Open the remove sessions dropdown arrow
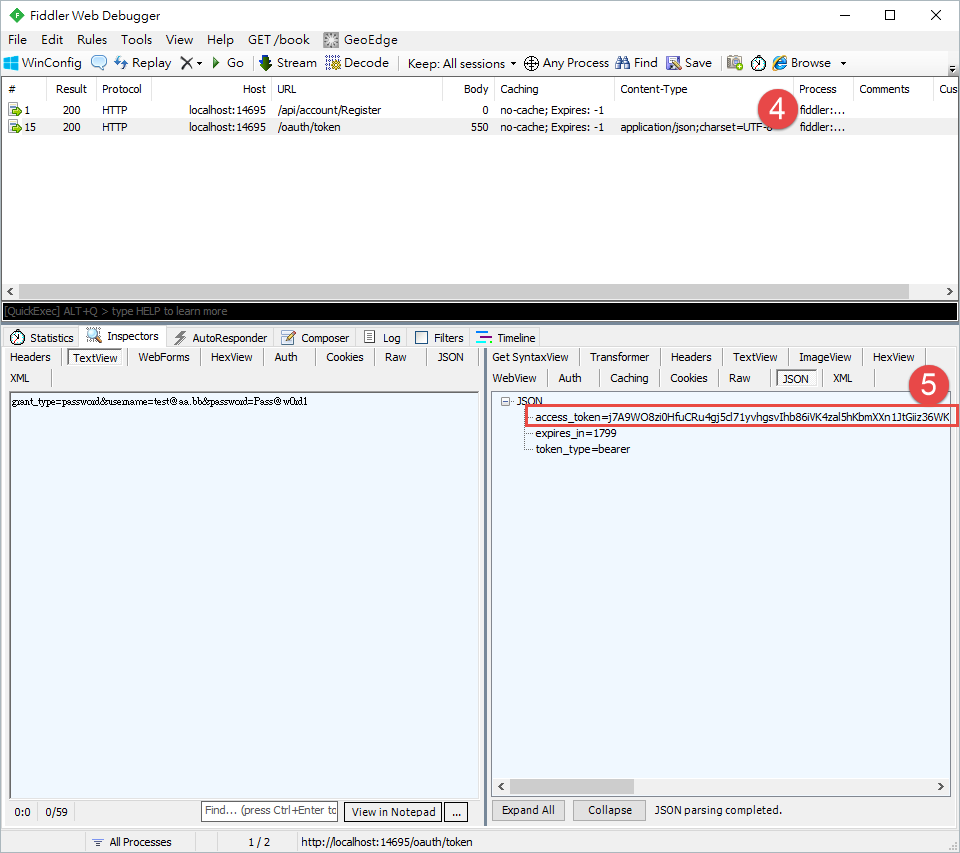960x853 pixels. (197, 62)
